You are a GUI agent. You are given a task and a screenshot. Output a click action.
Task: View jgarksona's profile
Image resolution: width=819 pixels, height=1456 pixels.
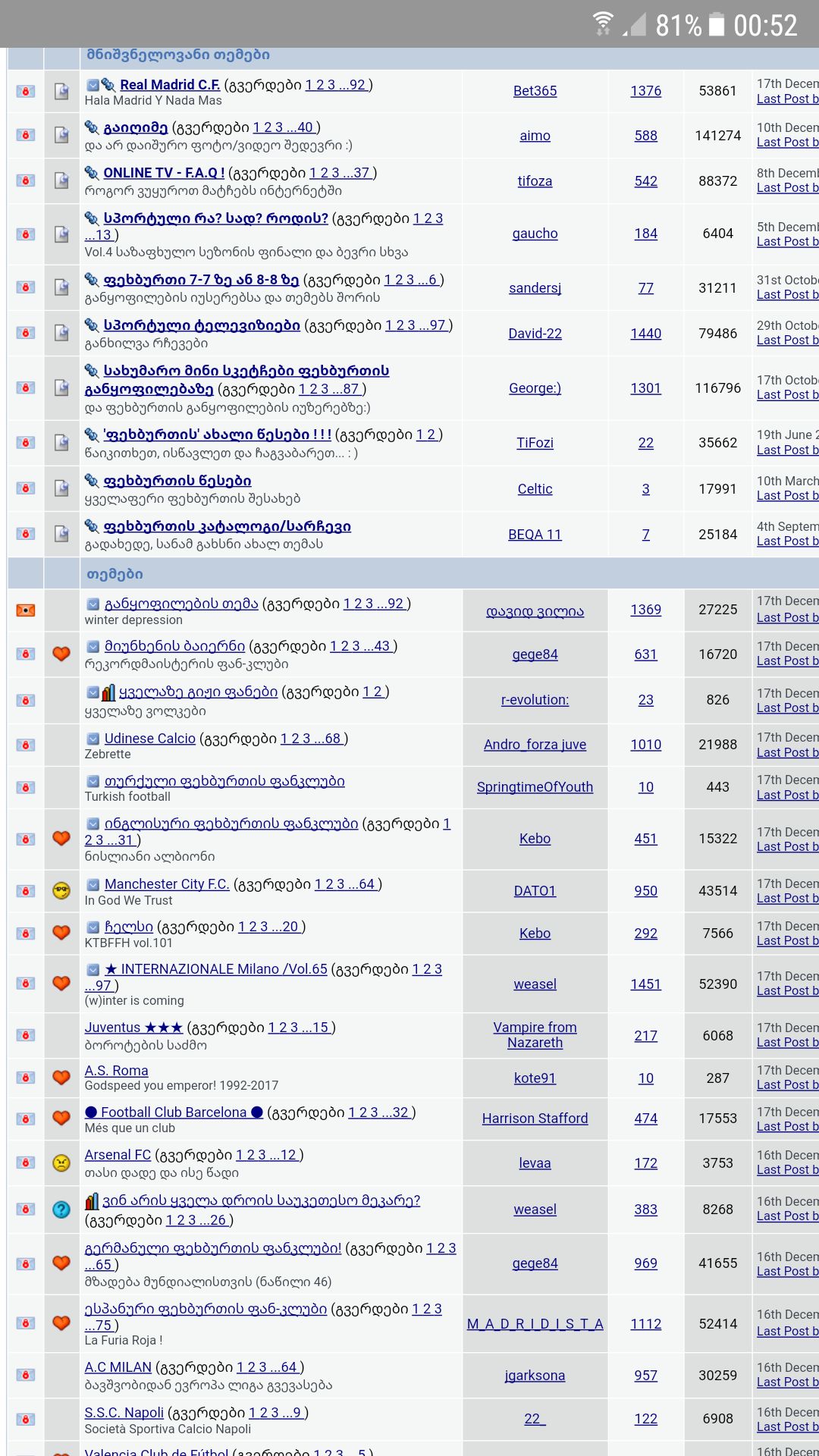click(535, 1376)
